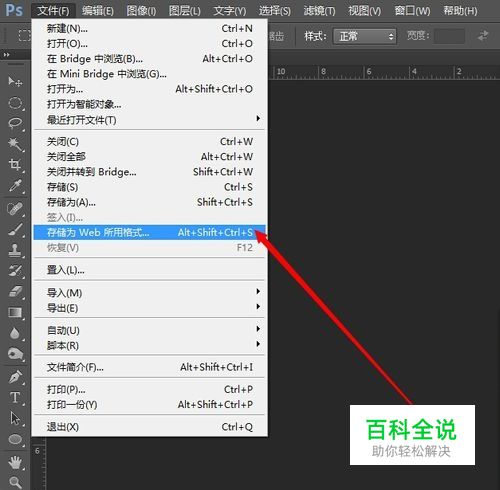
Task: Select the Elliptical Marquee tool
Action: tap(15, 103)
